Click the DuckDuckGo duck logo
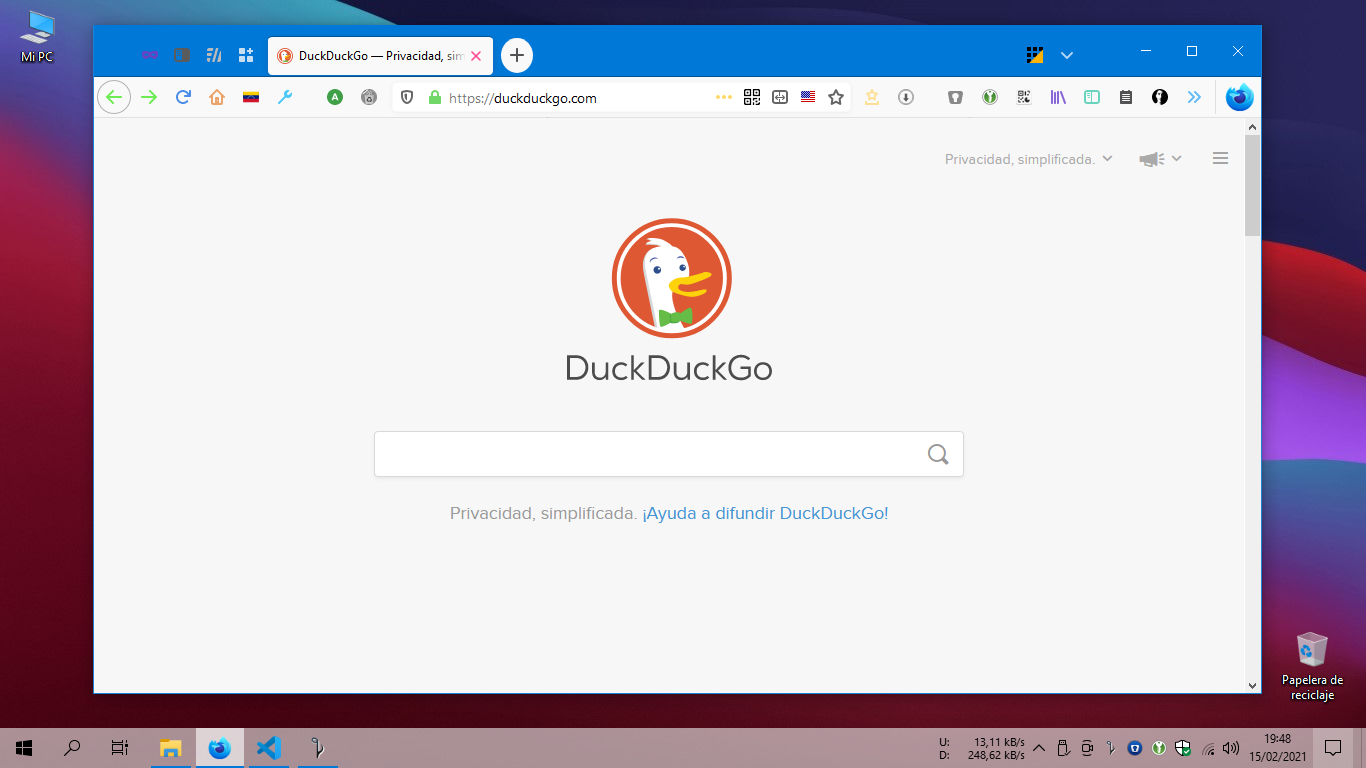 point(672,278)
